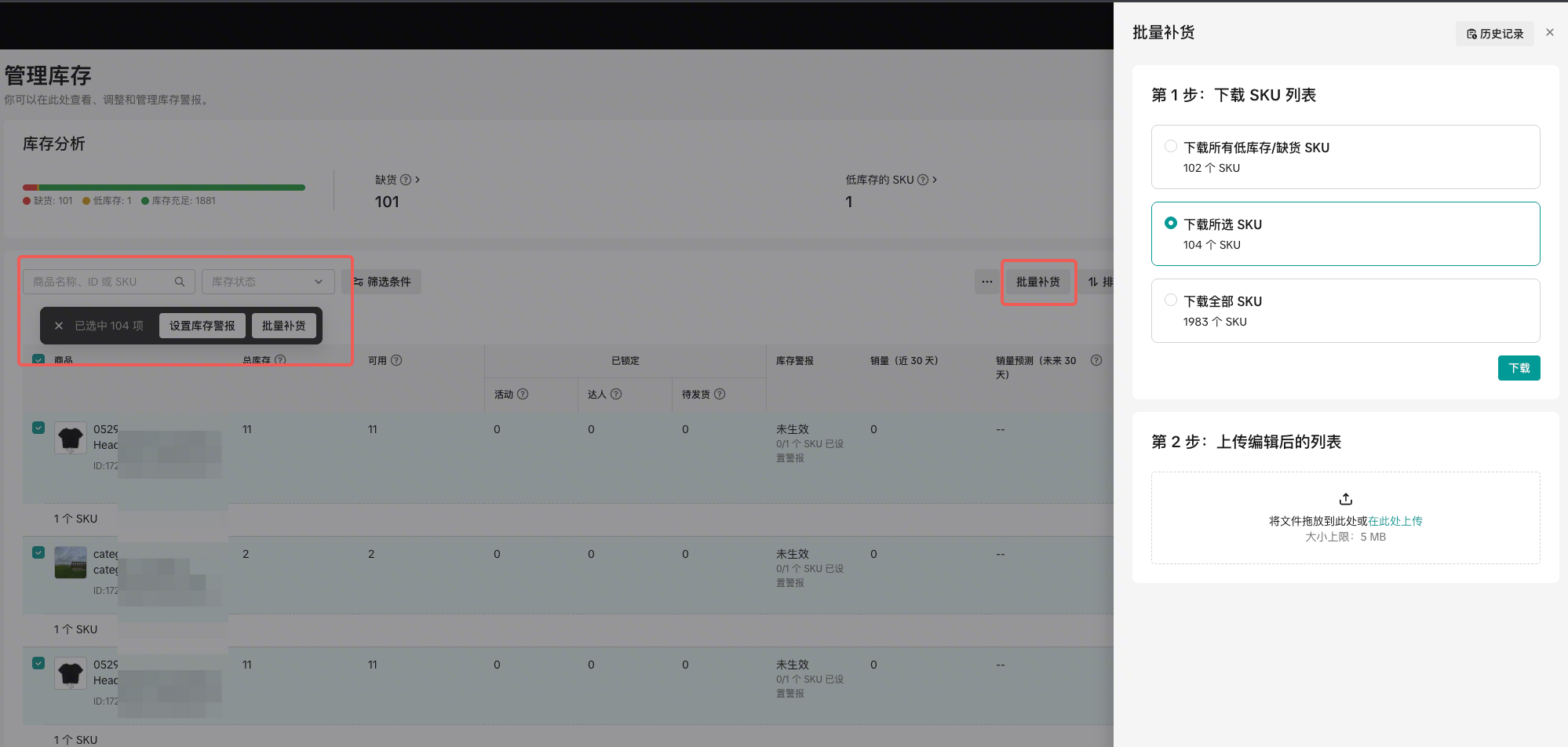1568x747 pixels.
Task: Uncheck the second product row checkbox
Action: [x=38, y=552]
